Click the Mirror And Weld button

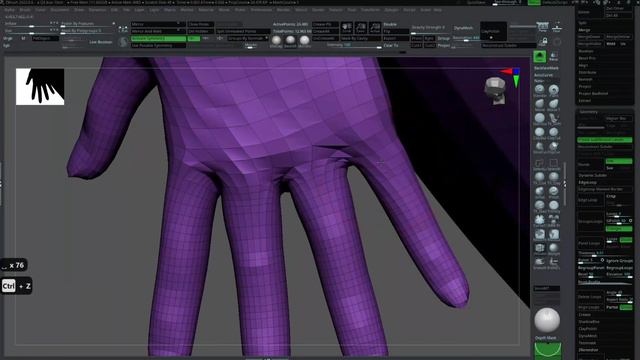click(x=157, y=31)
